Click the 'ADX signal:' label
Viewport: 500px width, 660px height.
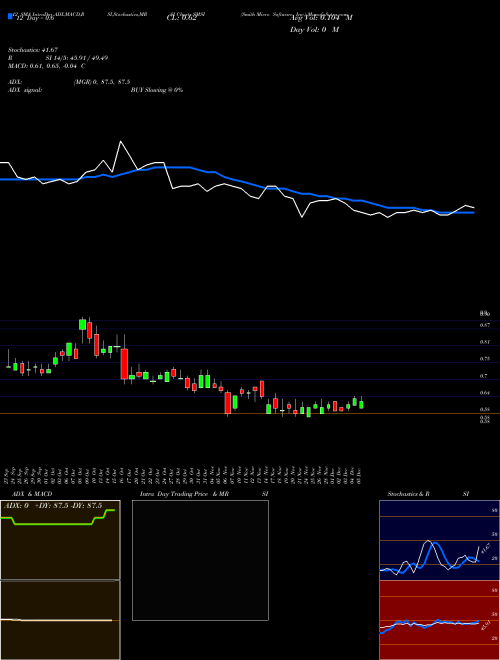click(x=25, y=90)
